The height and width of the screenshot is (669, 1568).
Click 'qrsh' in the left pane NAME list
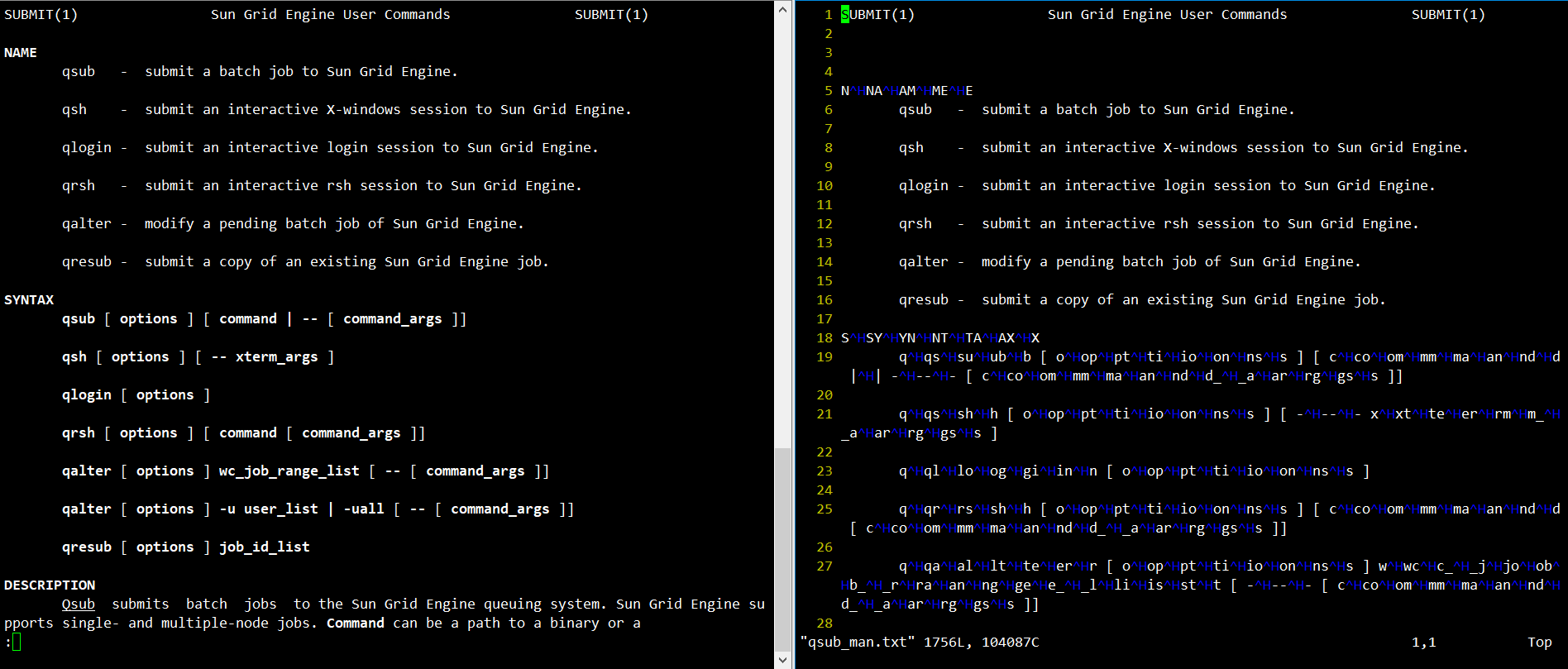click(79, 186)
